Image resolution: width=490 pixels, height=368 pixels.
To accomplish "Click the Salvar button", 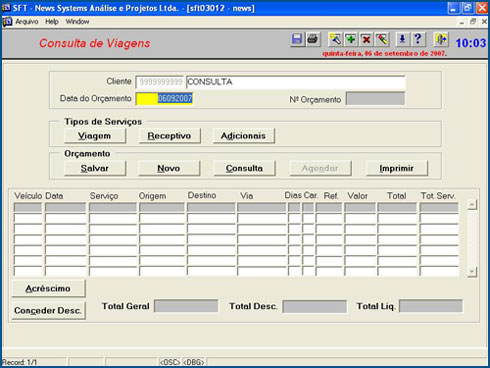I will (95, 168).
